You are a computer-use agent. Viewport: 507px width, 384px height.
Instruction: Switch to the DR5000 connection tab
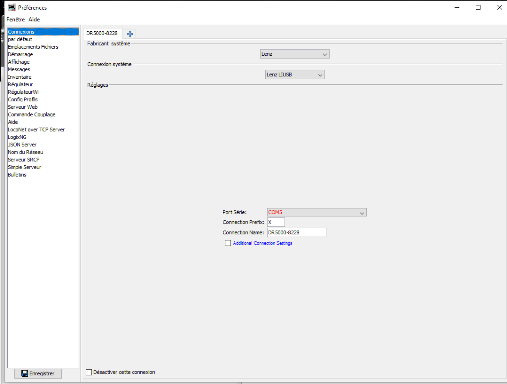[102, 33]
